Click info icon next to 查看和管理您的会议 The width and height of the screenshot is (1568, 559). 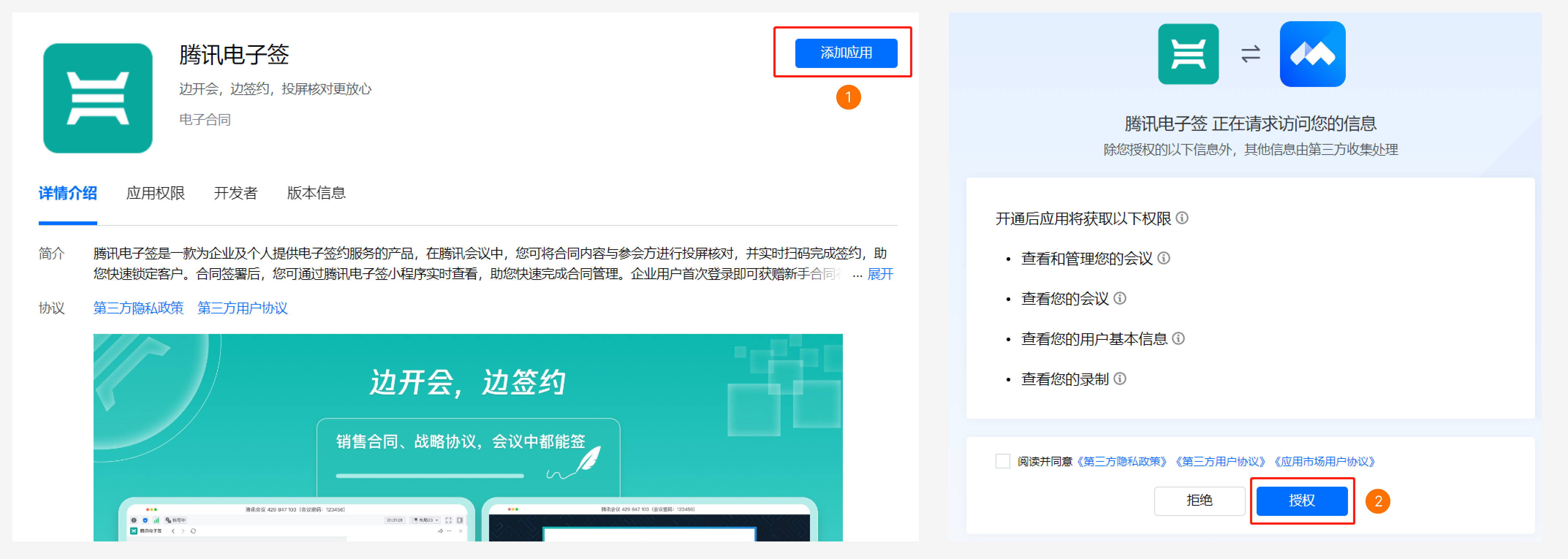point(1163,258)
